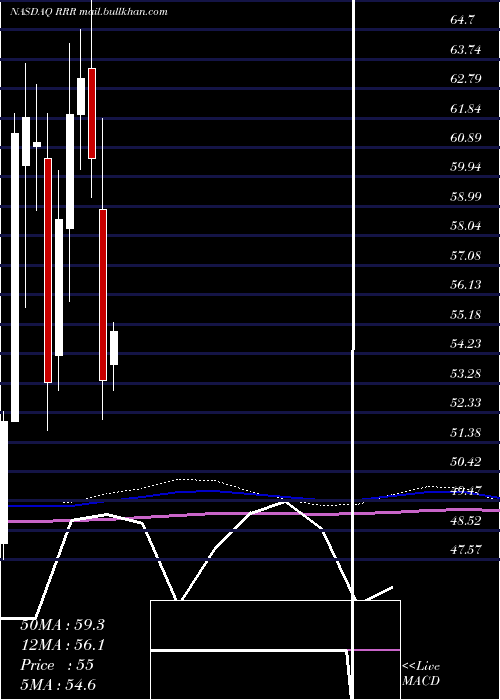Click the long red candlestick near 53.28
Screen dimensions: 500x700
click(x=103, y=295)
